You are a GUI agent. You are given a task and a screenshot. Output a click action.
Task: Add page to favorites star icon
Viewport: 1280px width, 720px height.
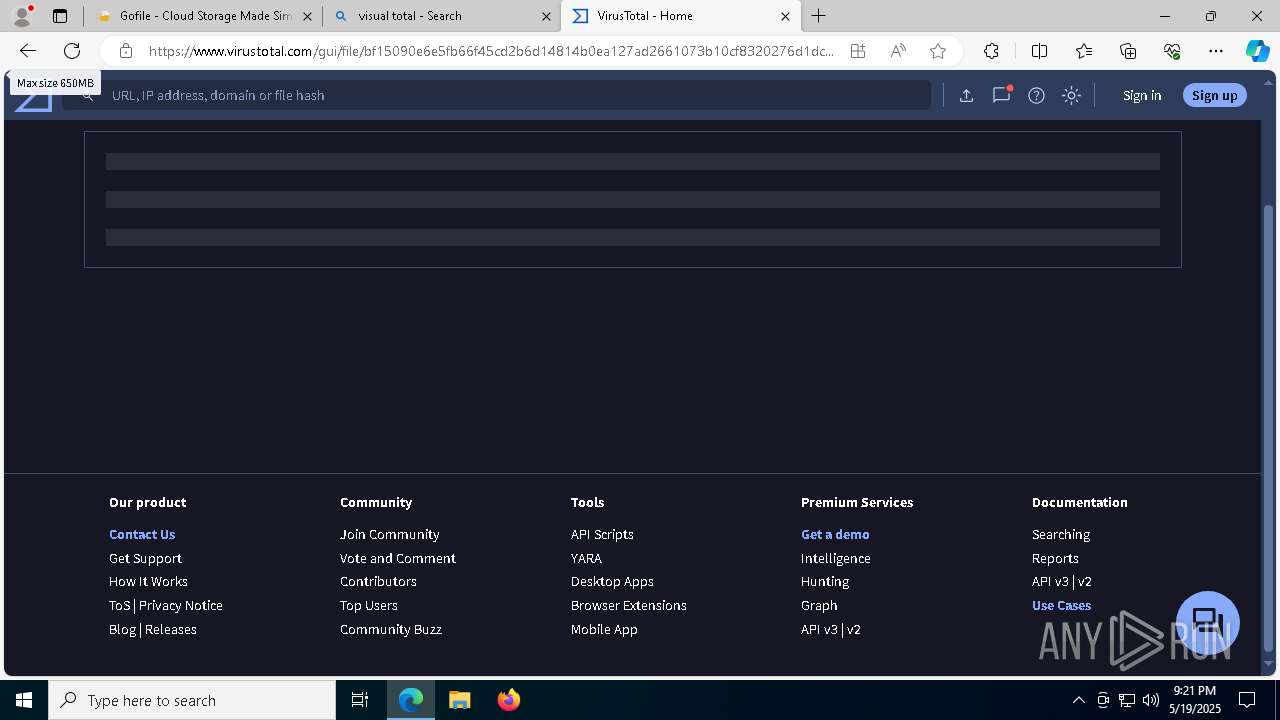coord(938,51)
